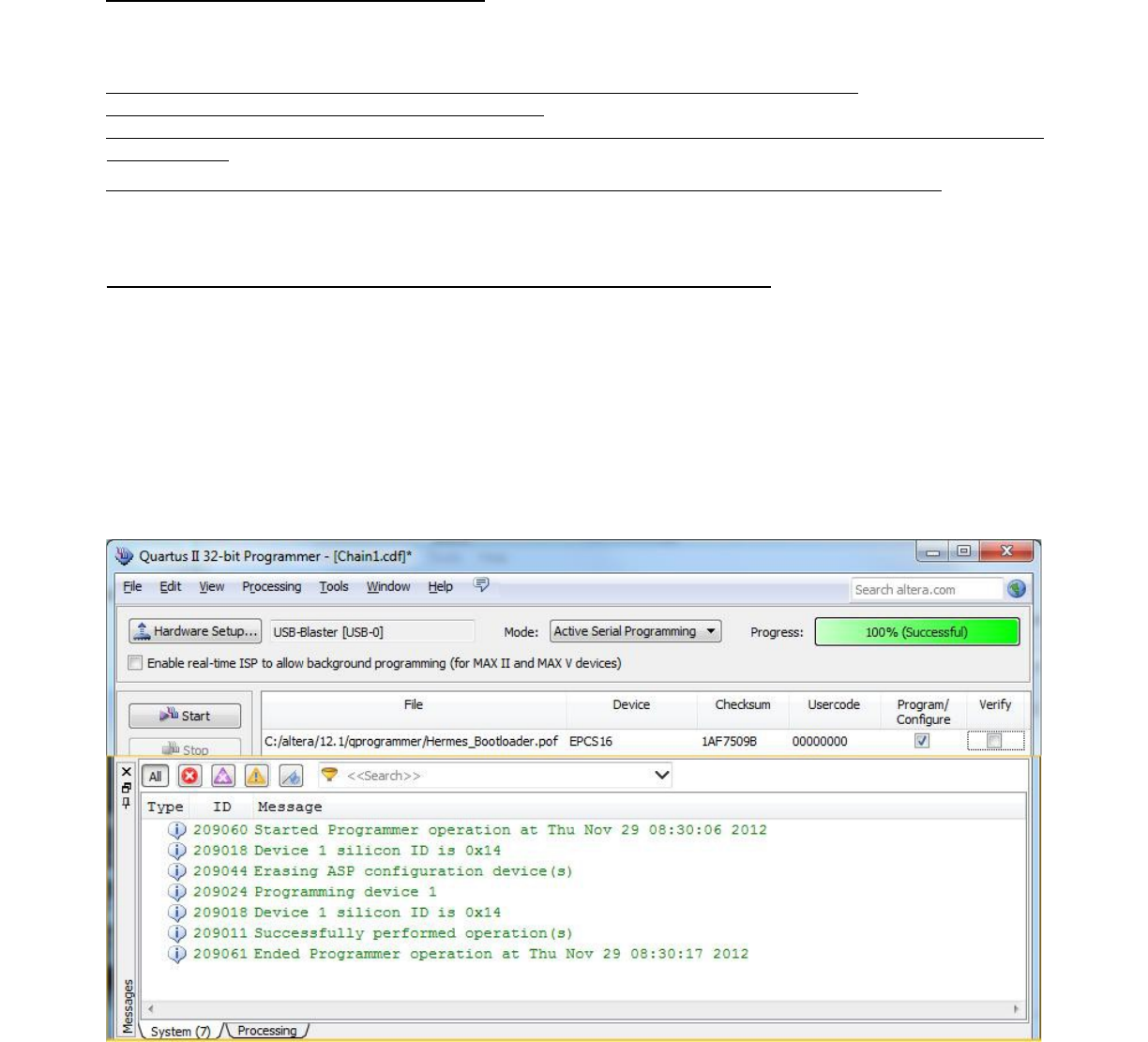Click the feedback speech-bubble icon in menu bar

click(481, 585)
